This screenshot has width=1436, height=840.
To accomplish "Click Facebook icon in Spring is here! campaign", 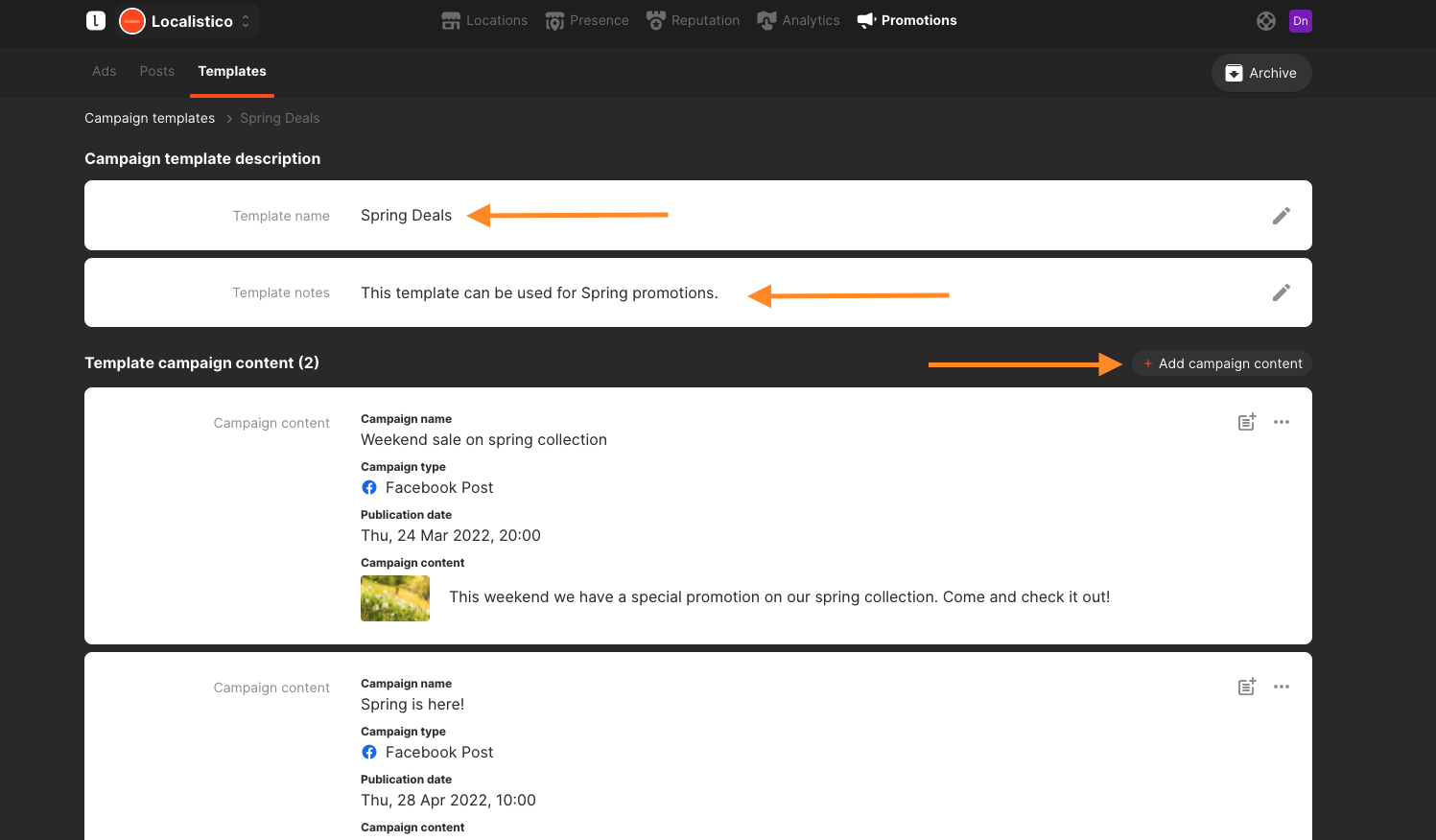I will (369, 753).
